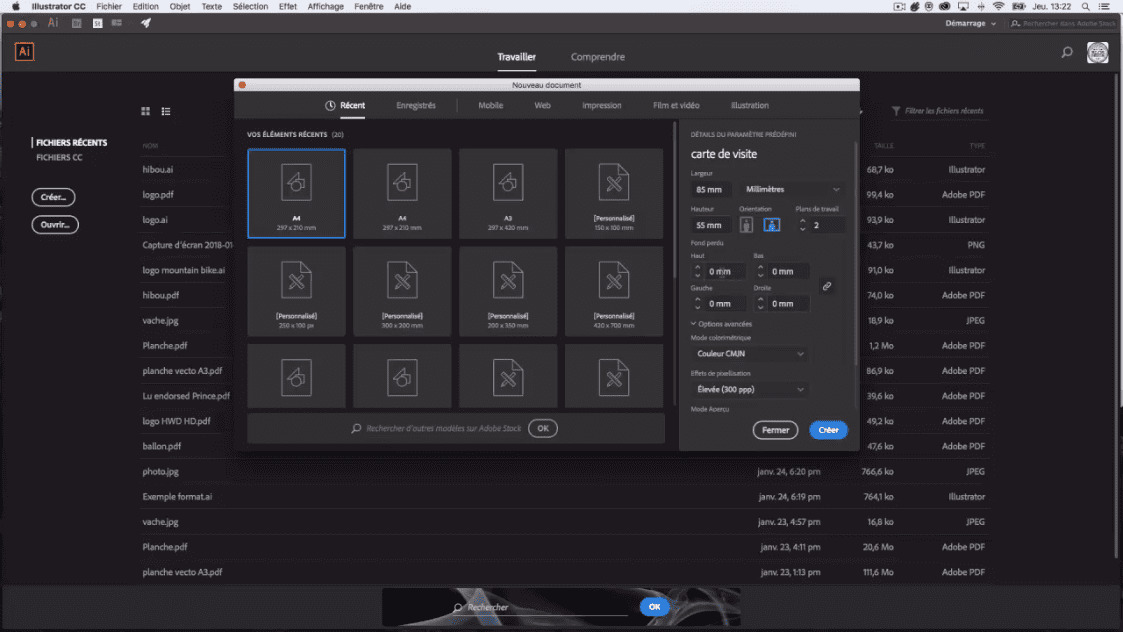The width and height of the screenshot is (1123, 632).
Task: Click the Fermer button
Action: 775,430
